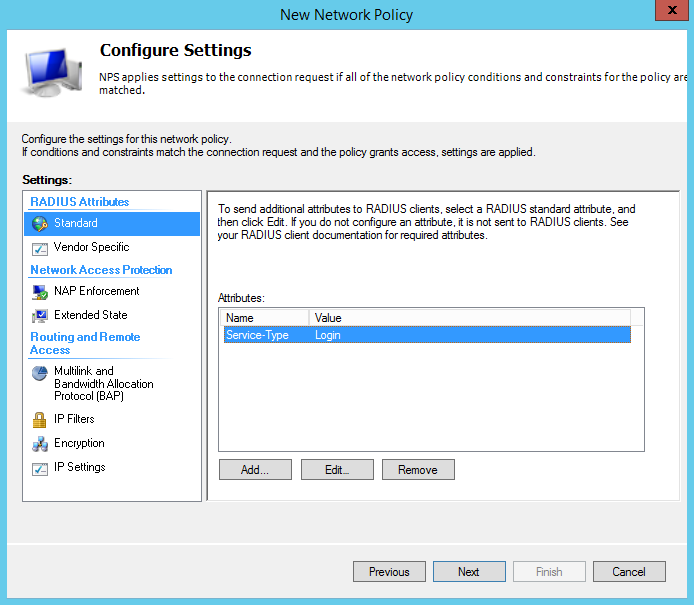Go to the Previous wizard page
Image resolution: width=694 pixels, height=605 pixels.
coord(389,572)
